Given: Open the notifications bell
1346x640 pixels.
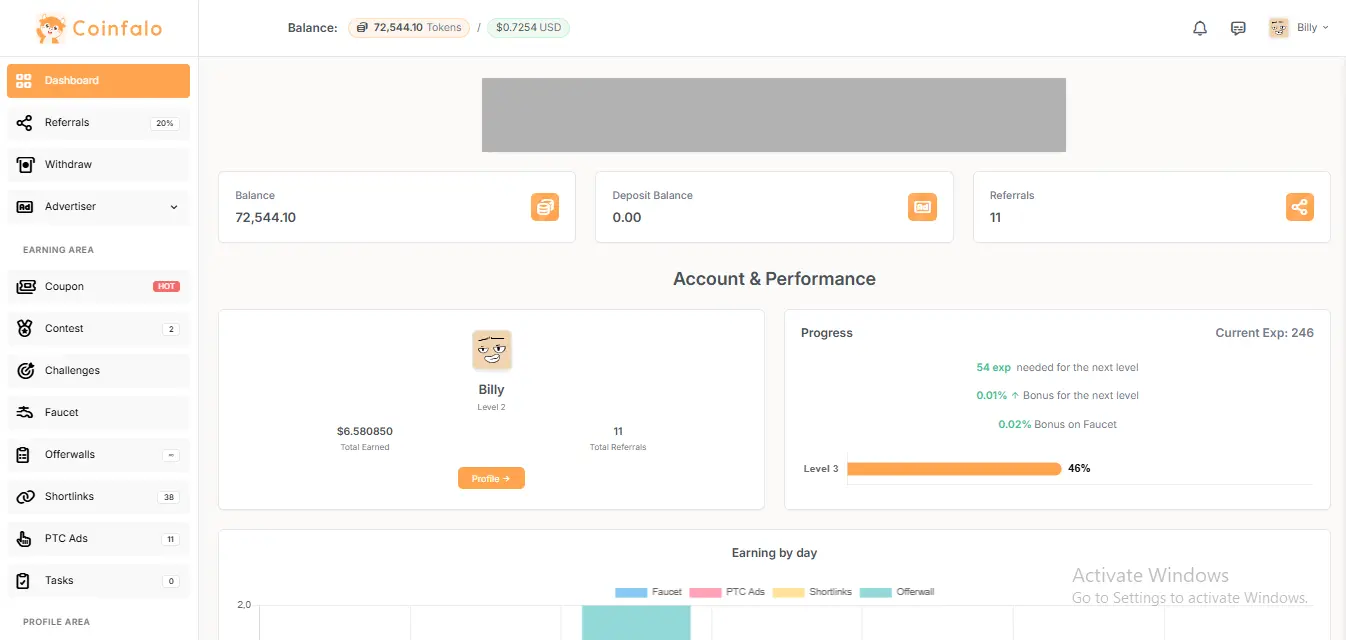Looking at the screenshot, I should 1199,27.
